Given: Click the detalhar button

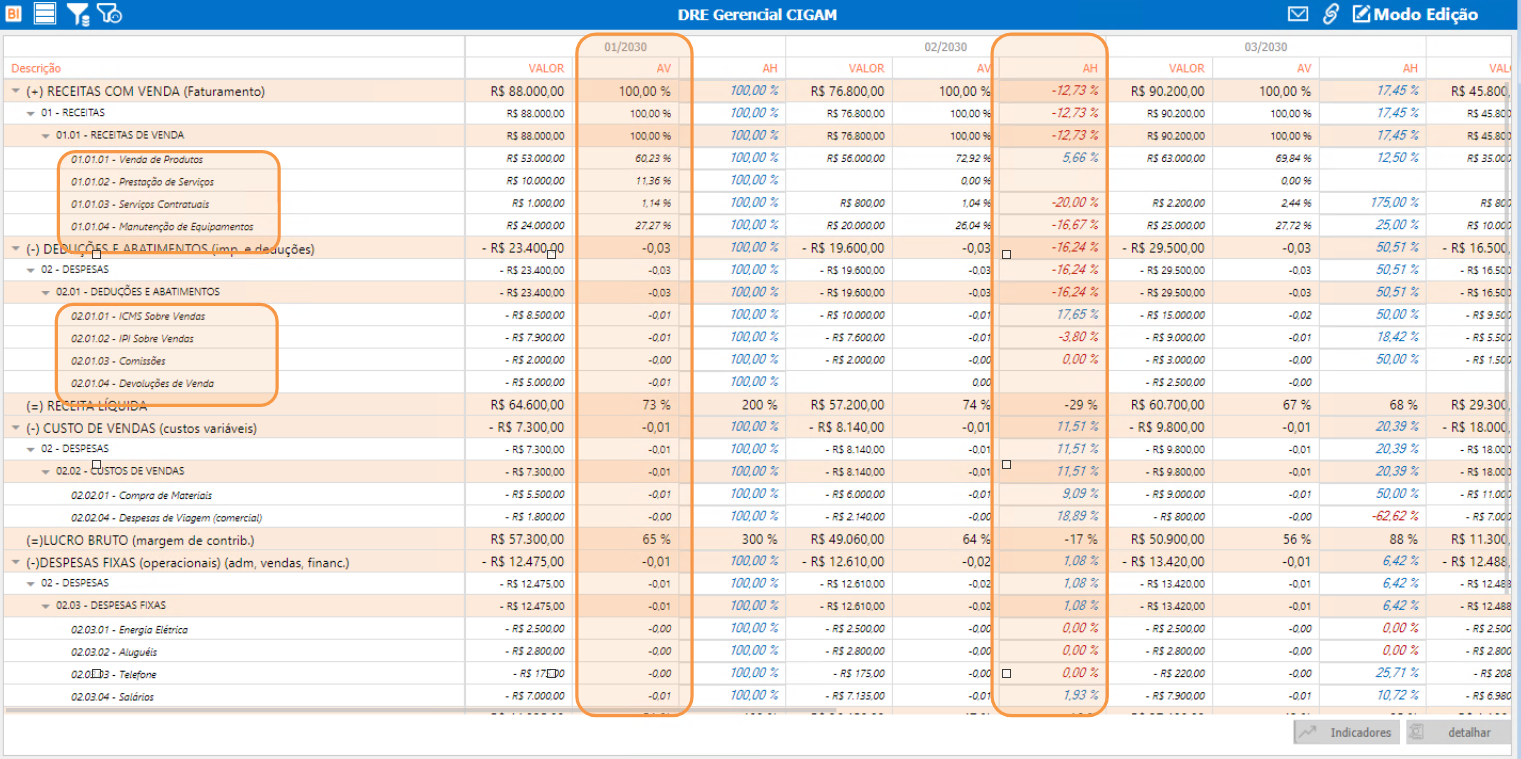Looking at the screenshot, I should pyautogui.click(x=1458, y=732).
